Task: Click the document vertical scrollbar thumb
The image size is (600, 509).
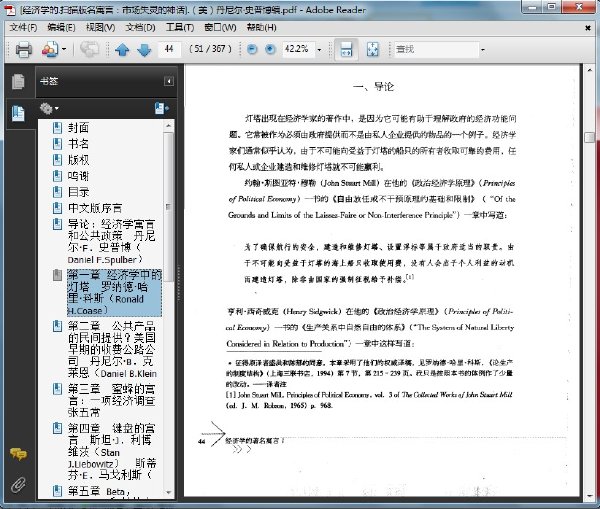Action: coord(590,137)
